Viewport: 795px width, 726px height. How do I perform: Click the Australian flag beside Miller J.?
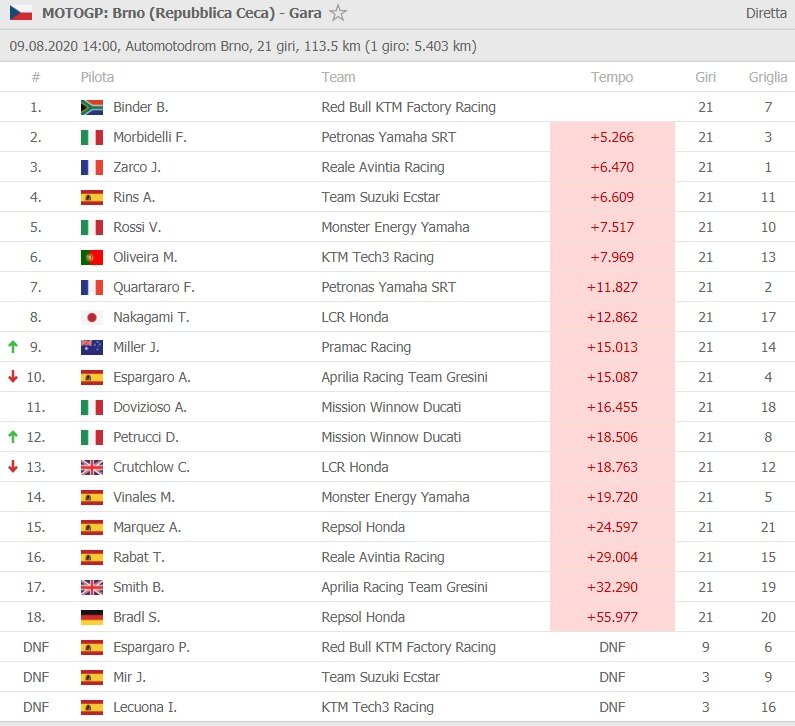point(92,347)
